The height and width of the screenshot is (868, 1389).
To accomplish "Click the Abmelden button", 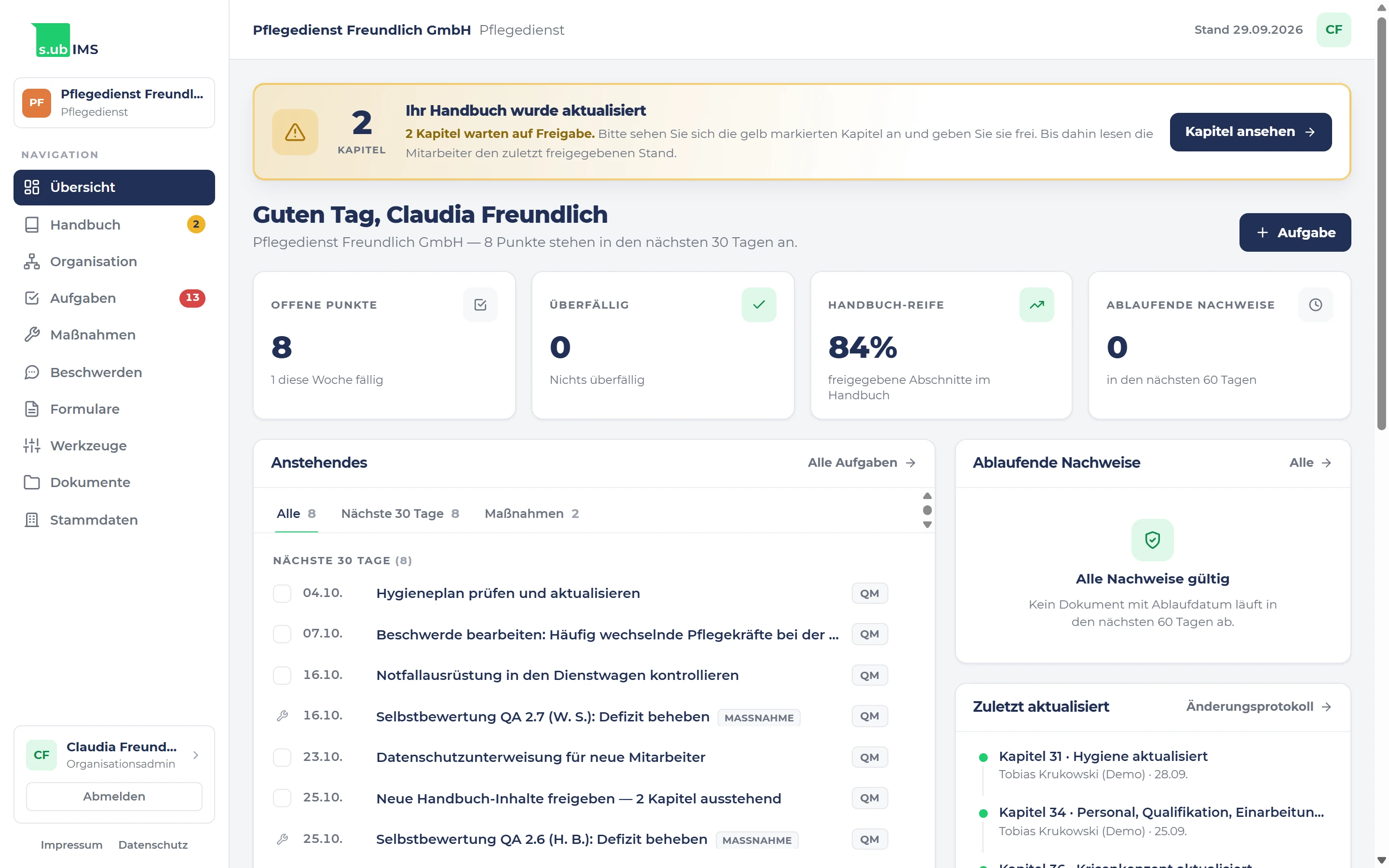I will (114, 796).
